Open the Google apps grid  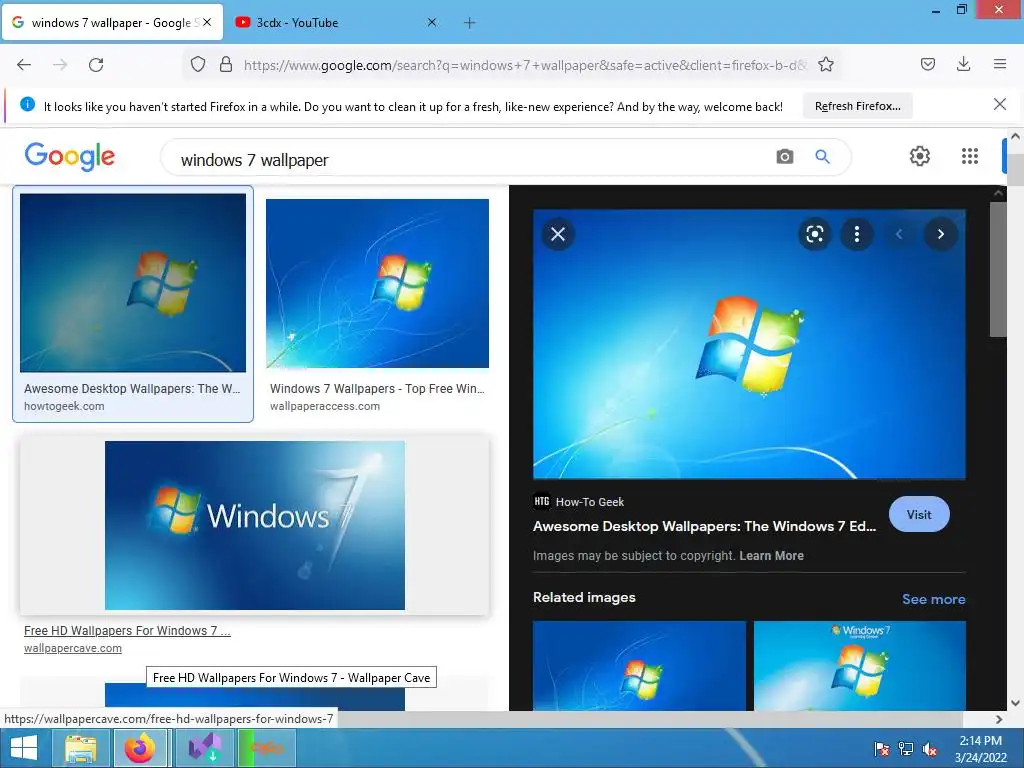click(970, 156)
